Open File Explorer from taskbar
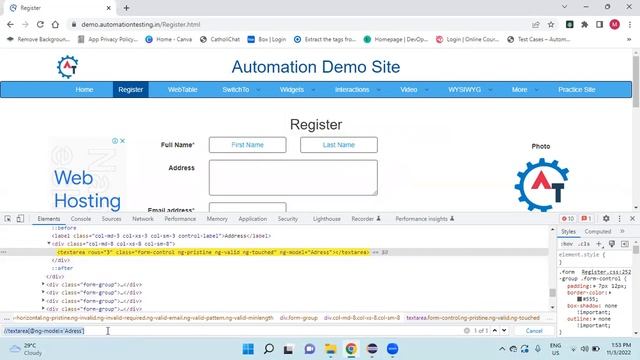The height and width of the screenshot is (360, 640). coord(330,349)
